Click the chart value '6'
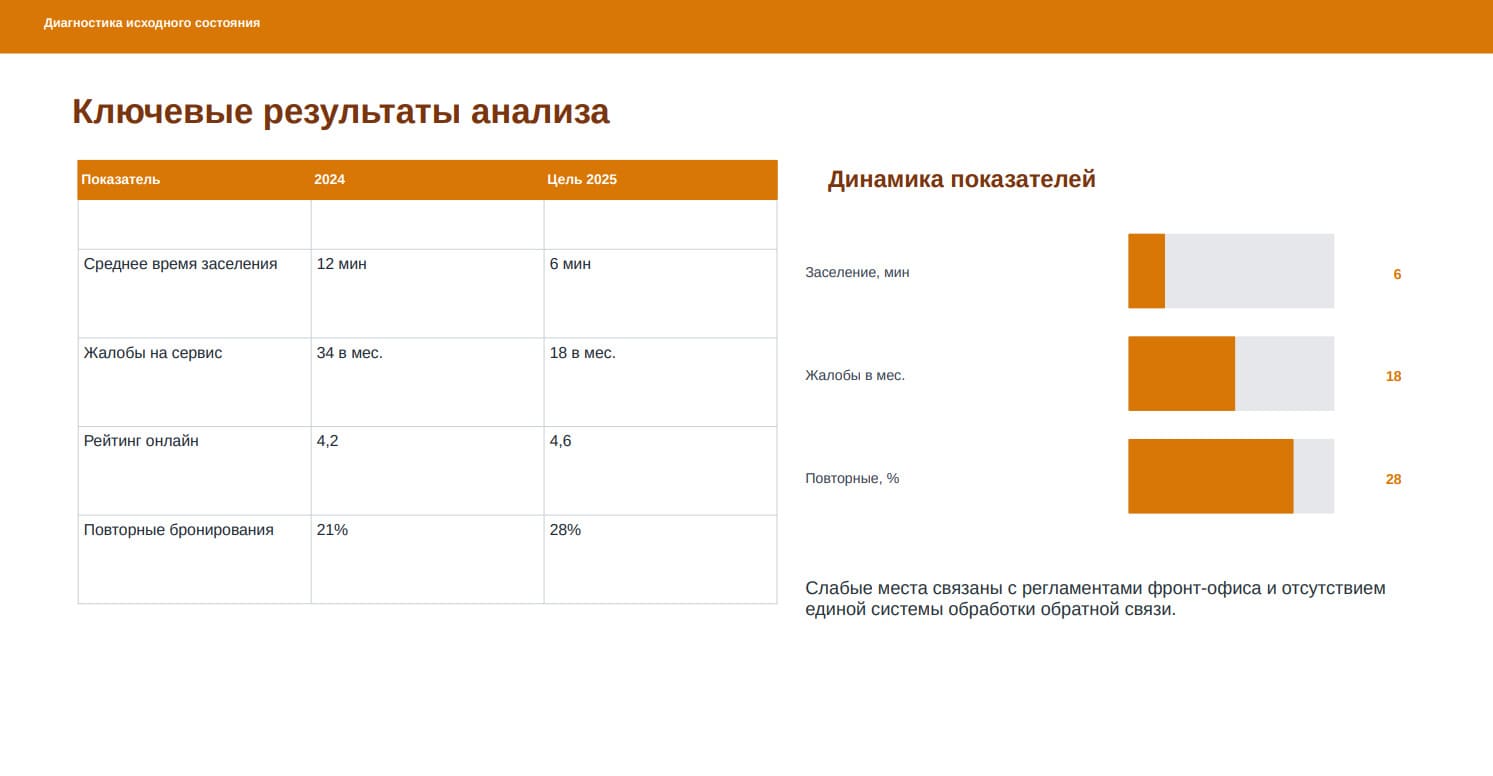 pyautogui.click(x=1397, y=274)
